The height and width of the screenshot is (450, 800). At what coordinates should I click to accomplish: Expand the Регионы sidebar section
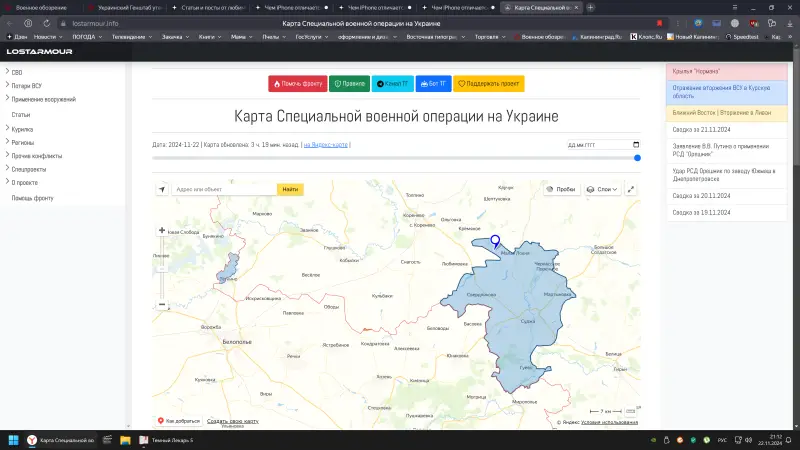point(23,142)
